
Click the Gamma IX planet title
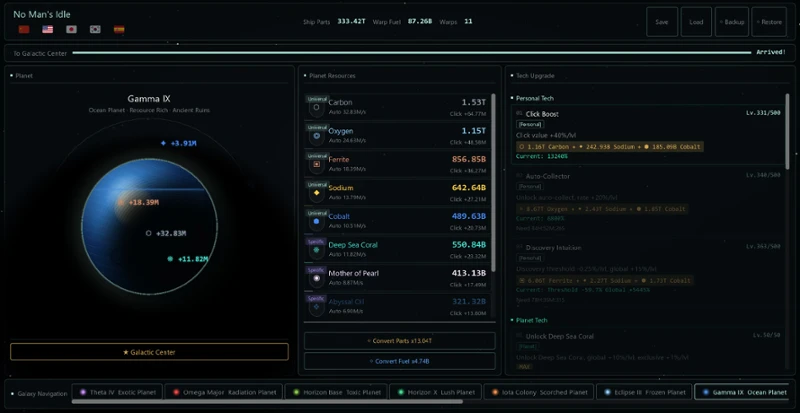149,99
